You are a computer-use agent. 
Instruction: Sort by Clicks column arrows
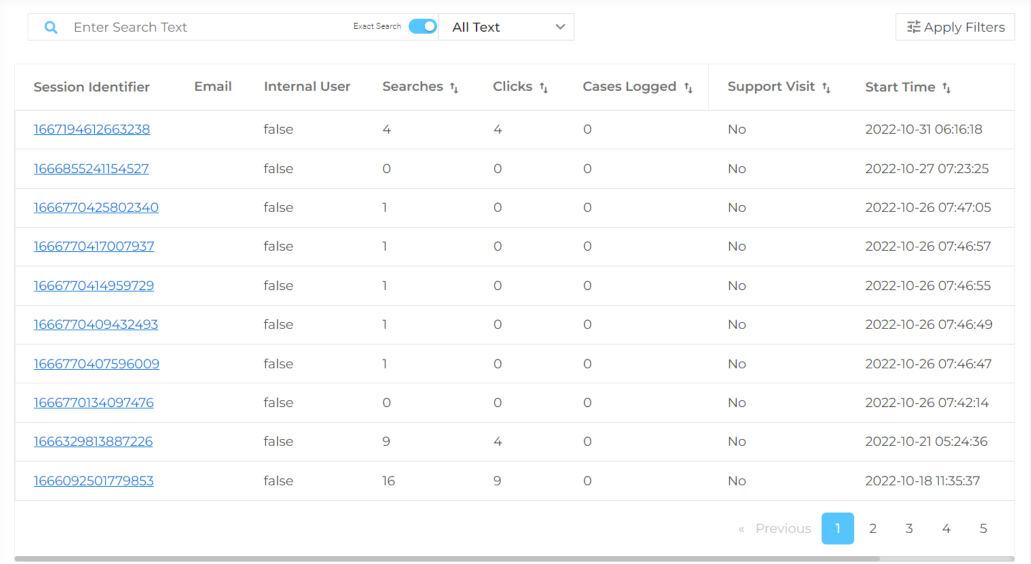544,88
